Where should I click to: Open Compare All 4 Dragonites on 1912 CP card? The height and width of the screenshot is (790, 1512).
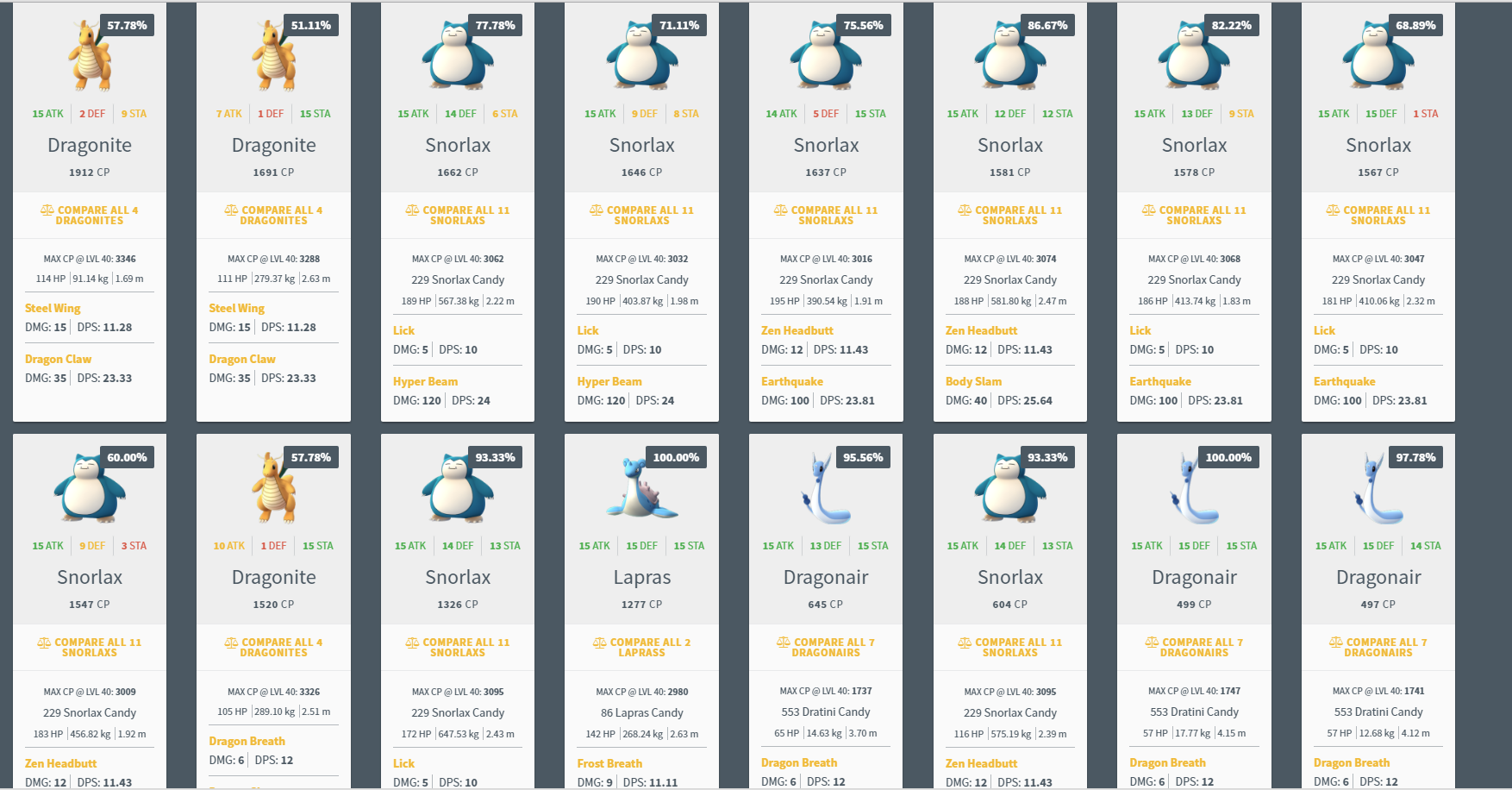tap(90, 216)
